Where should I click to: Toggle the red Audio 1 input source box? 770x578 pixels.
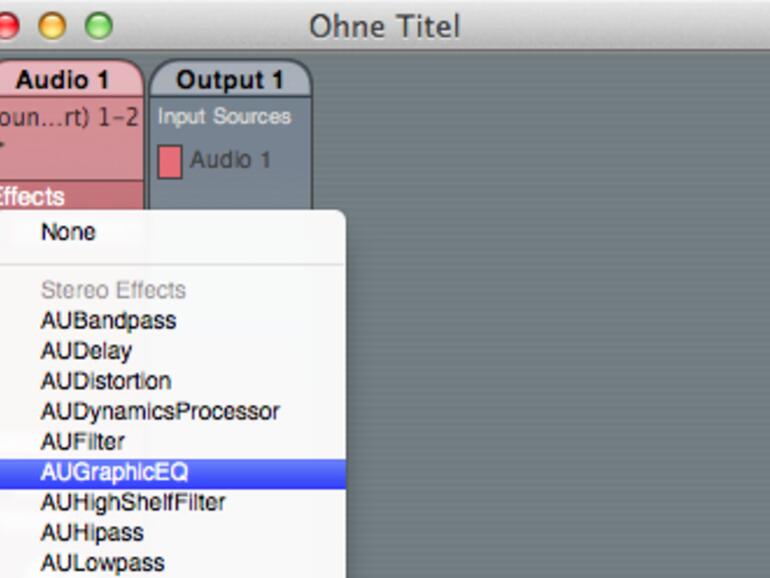tap(170, 161)
